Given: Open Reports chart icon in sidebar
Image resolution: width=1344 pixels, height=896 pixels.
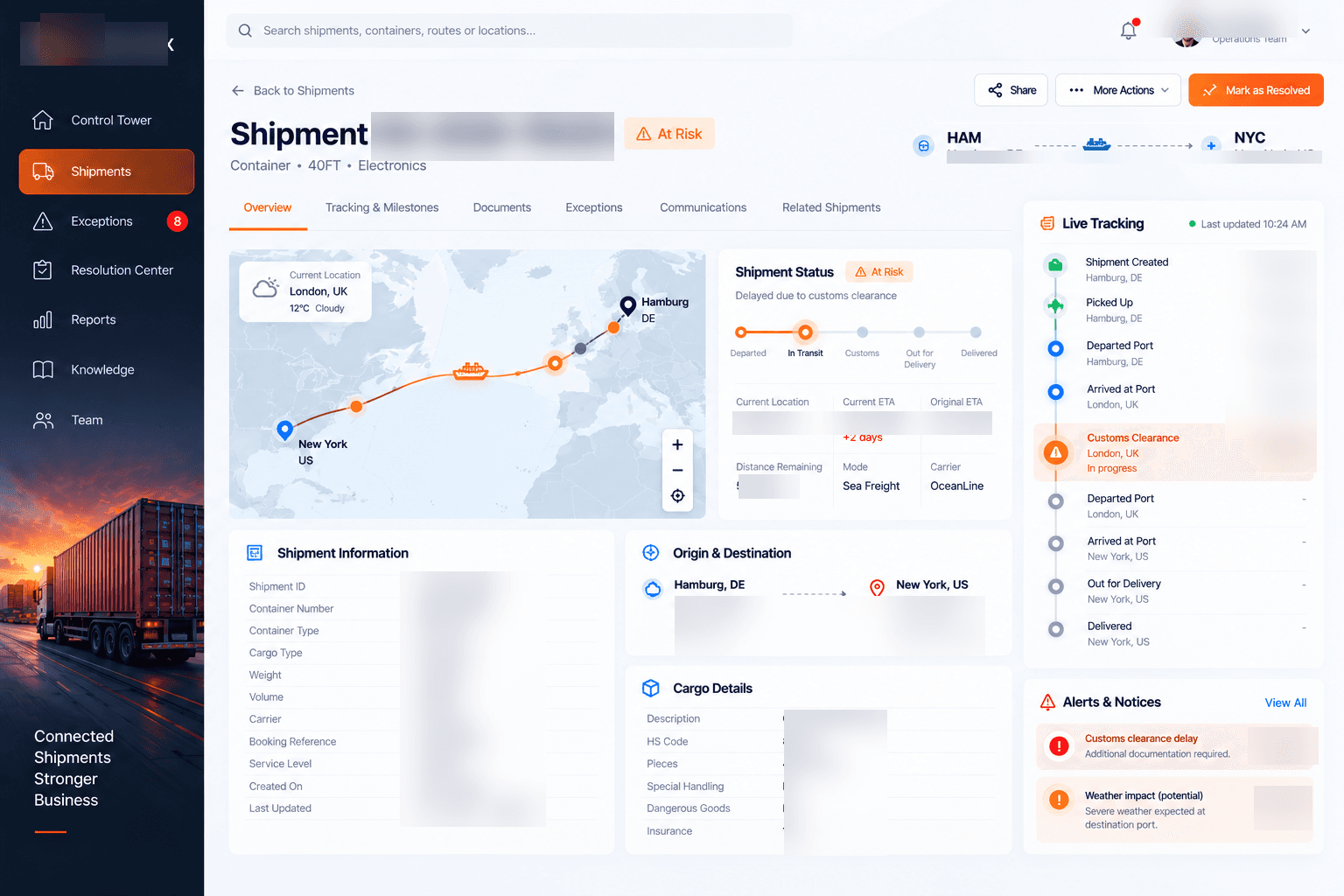Looking at the screenshot, I should tap(43, 320).
